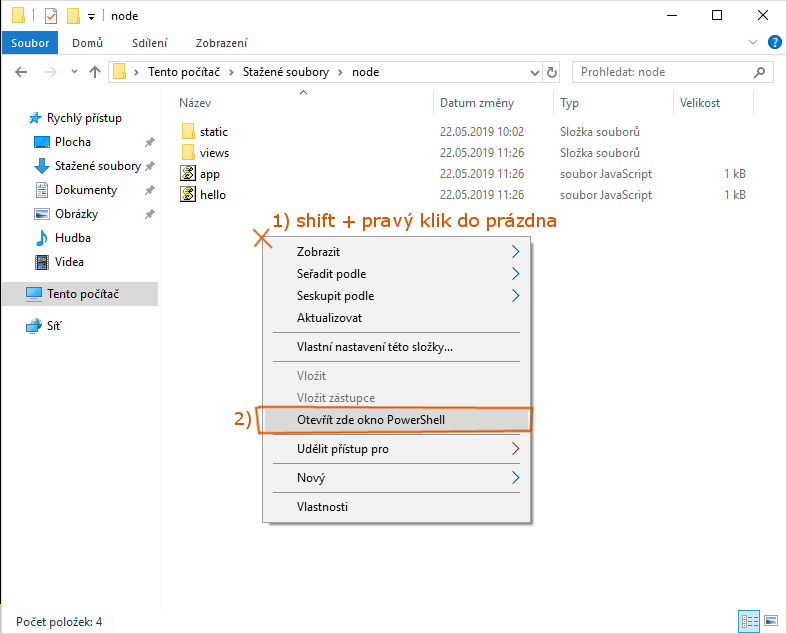Open the Soubor tab
787x634 pixels.
(x=30, y=43)
